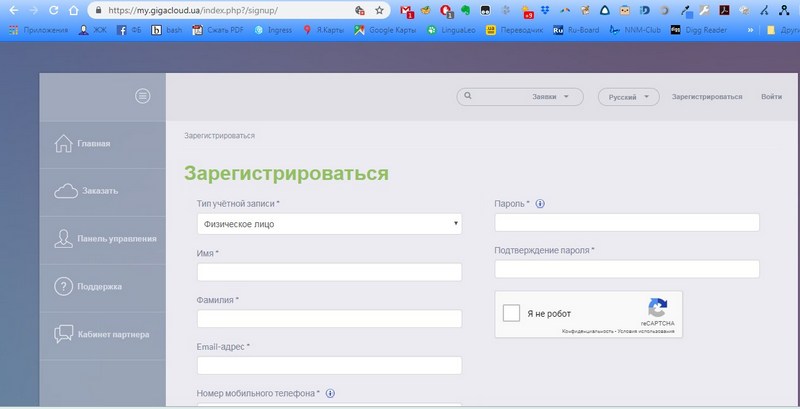Open Поддержка in sidebar

pos(103,288)
